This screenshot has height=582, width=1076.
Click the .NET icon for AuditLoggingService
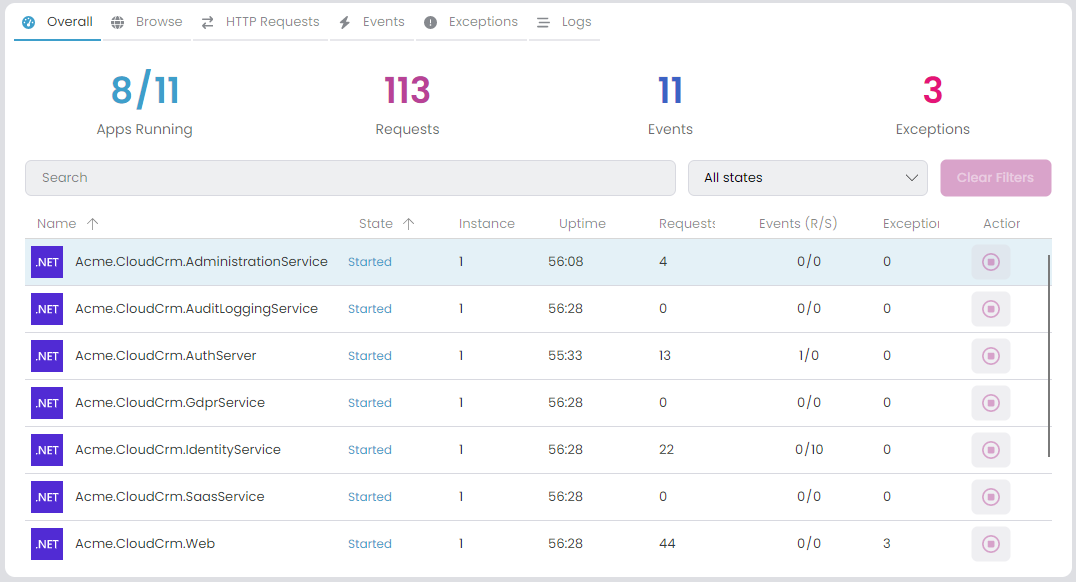[46, 308]
